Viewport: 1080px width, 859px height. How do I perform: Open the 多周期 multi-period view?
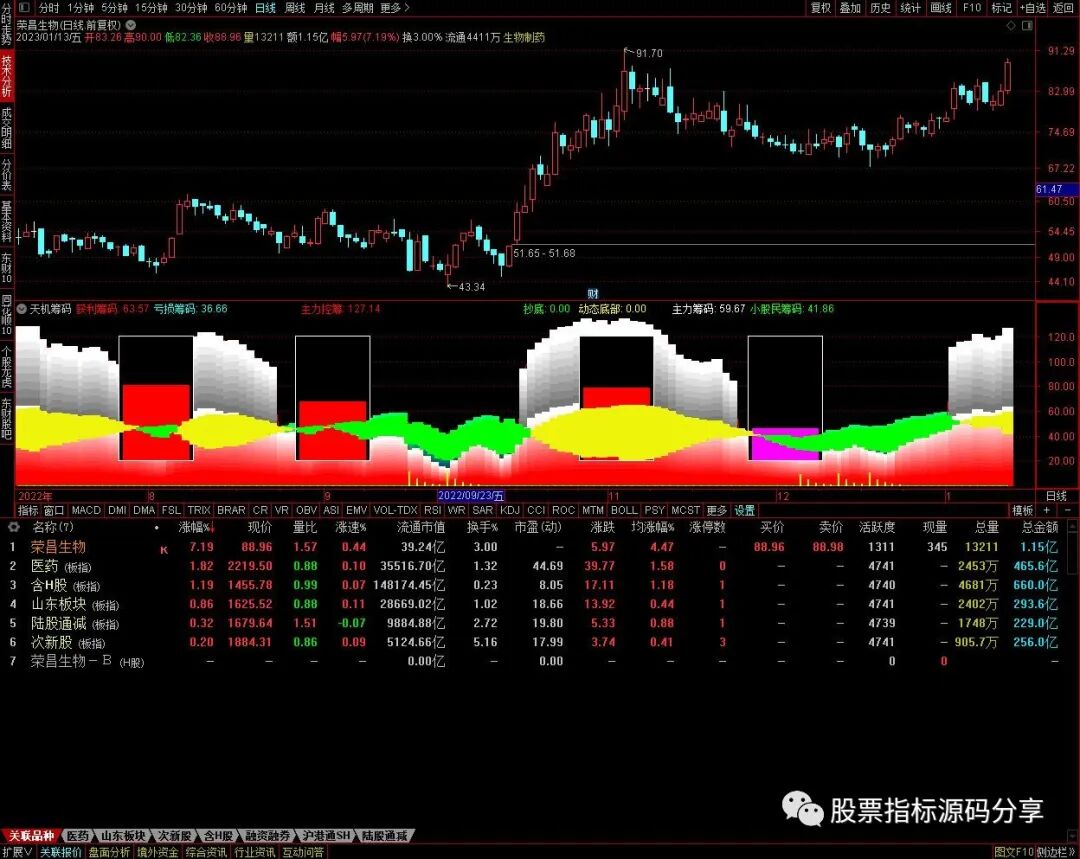coord(357,8)
